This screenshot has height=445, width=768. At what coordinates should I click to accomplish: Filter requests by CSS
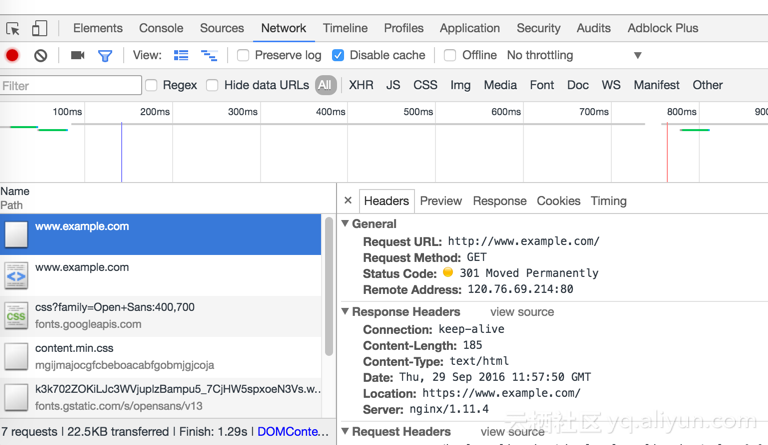pyautogui.click(x=425, y=85)
